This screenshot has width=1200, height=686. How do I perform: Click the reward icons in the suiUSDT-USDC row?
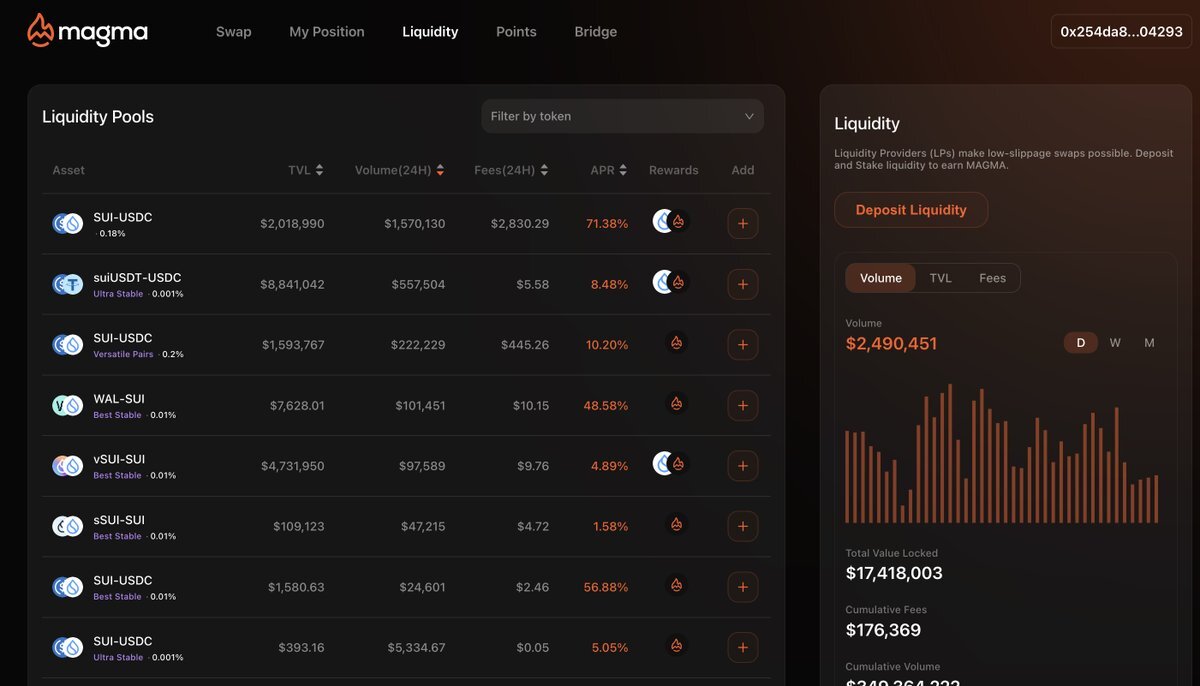click(x=671, y=283)
